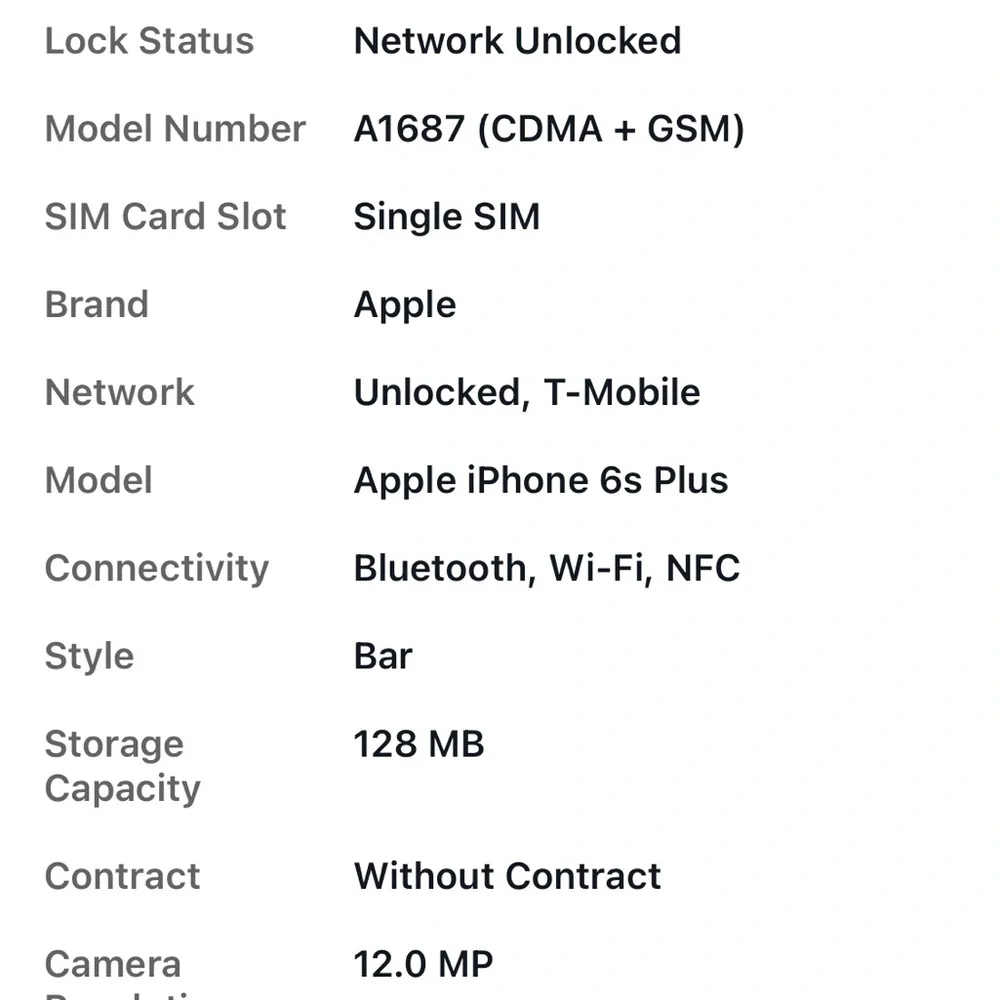Select the Network label

pyautogui.click(x=119, y=392)
